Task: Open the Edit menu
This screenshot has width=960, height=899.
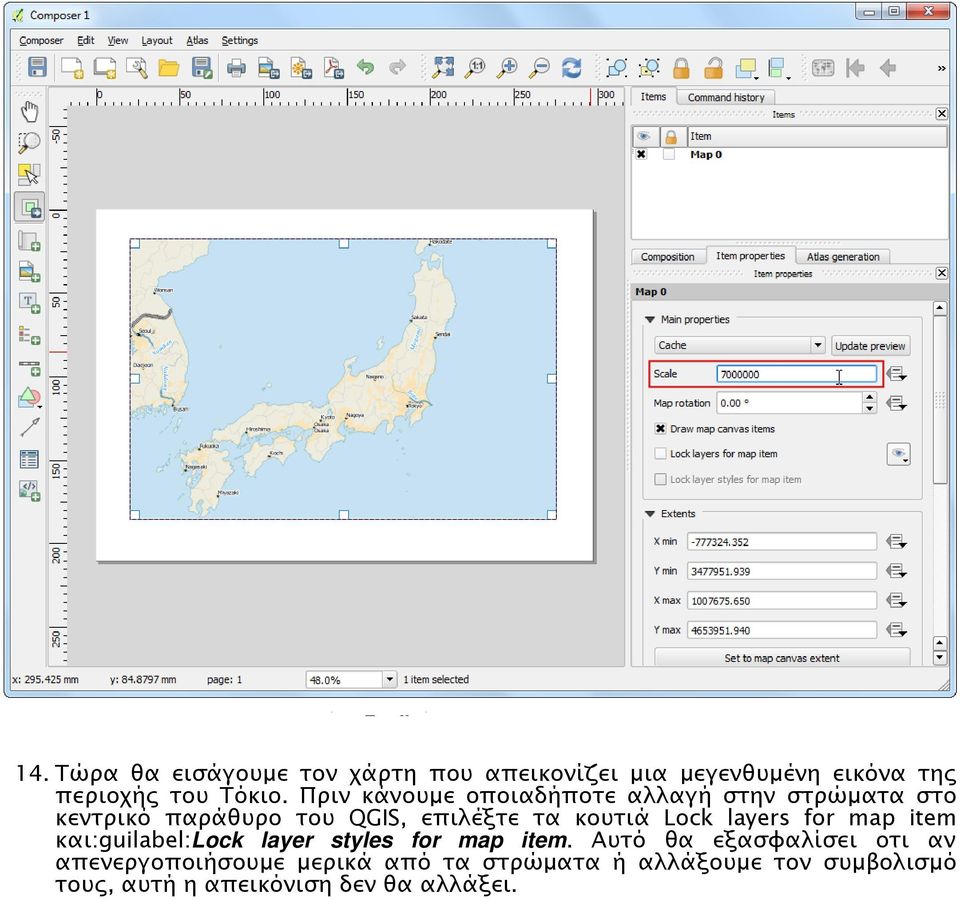Action: coord(86,40)
